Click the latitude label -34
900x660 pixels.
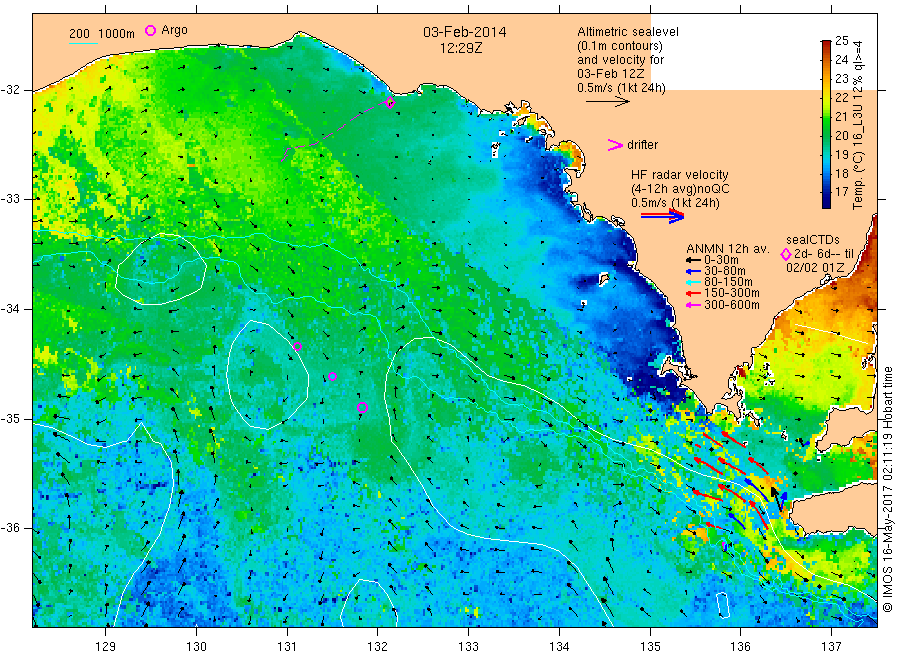(x=10, y=309)
